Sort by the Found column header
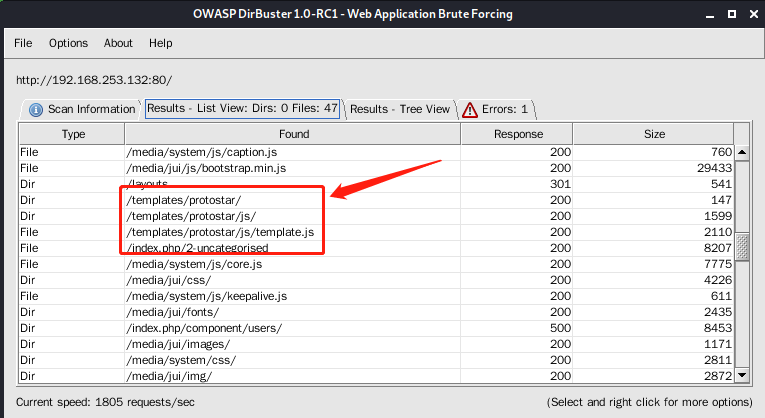The width and height of the screenshot is (765, 418). coord(293,134)
